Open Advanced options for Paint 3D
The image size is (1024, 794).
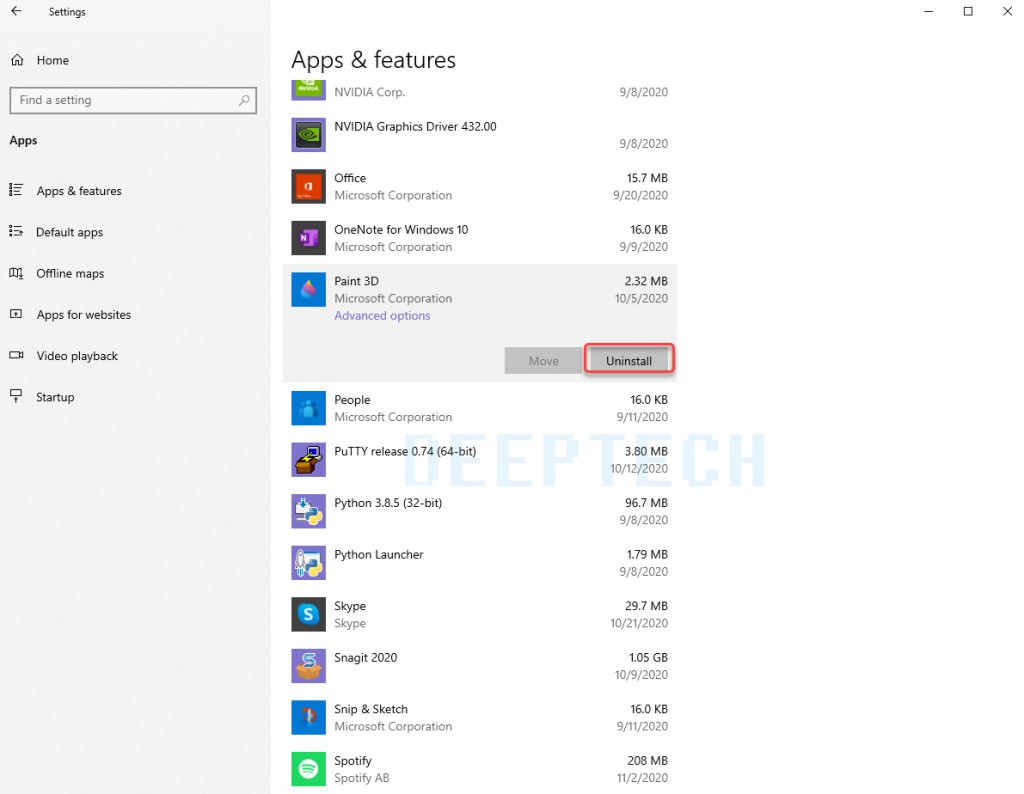tap(382, 315)
